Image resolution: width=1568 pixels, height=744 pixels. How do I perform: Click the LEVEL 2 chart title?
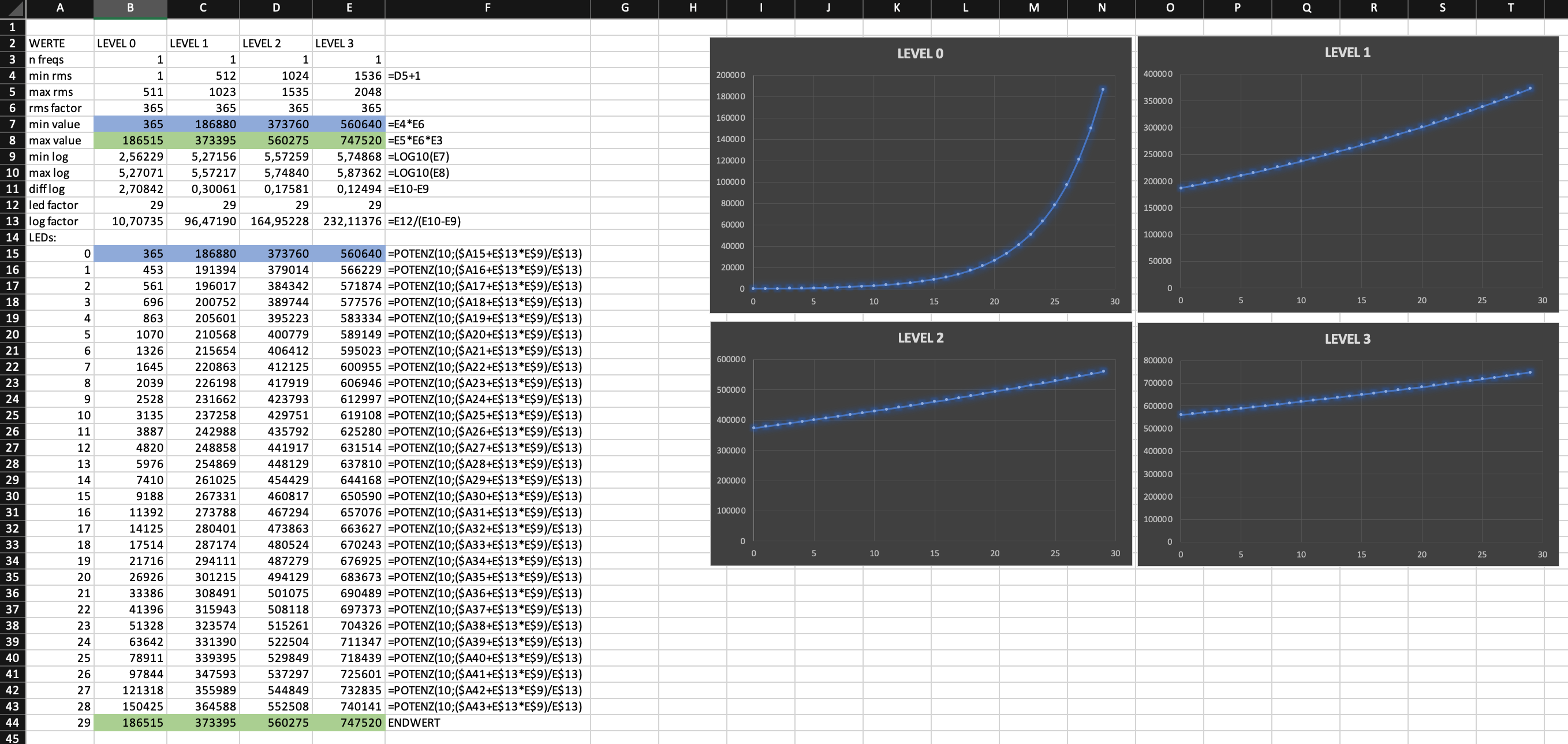(921, 338)
